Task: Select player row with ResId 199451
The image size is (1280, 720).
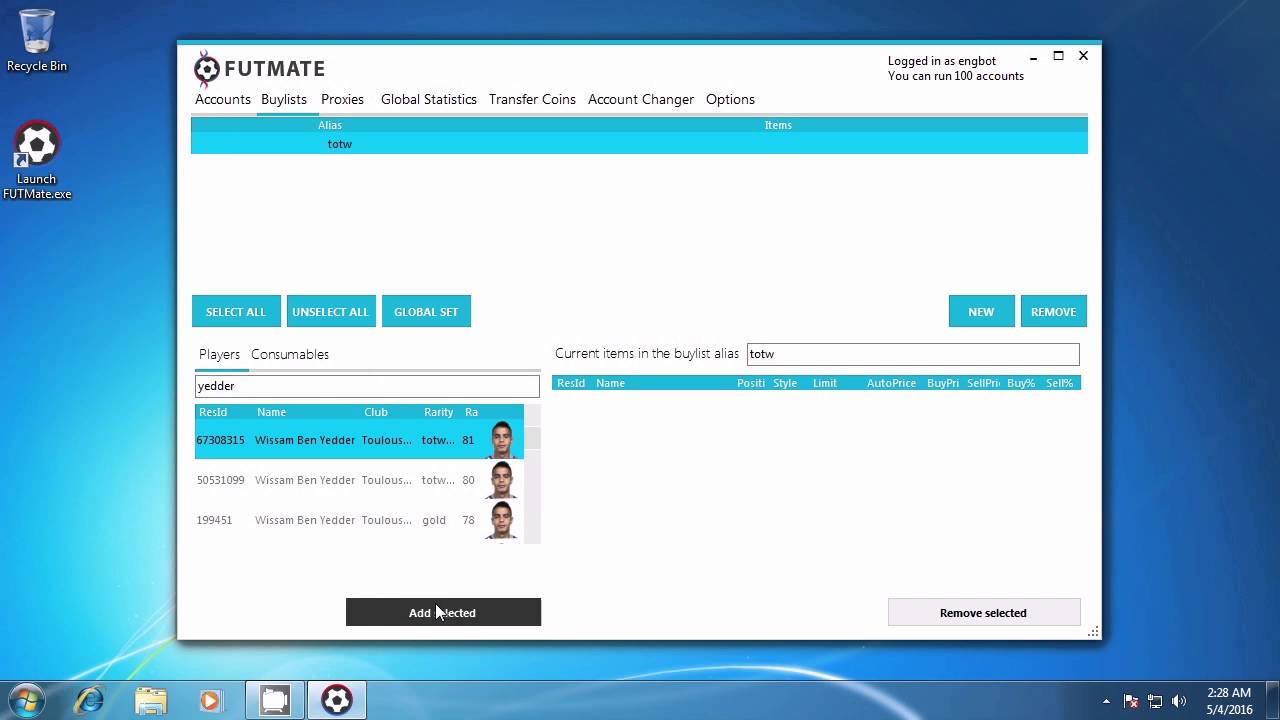Action: [x=359, y=520]
